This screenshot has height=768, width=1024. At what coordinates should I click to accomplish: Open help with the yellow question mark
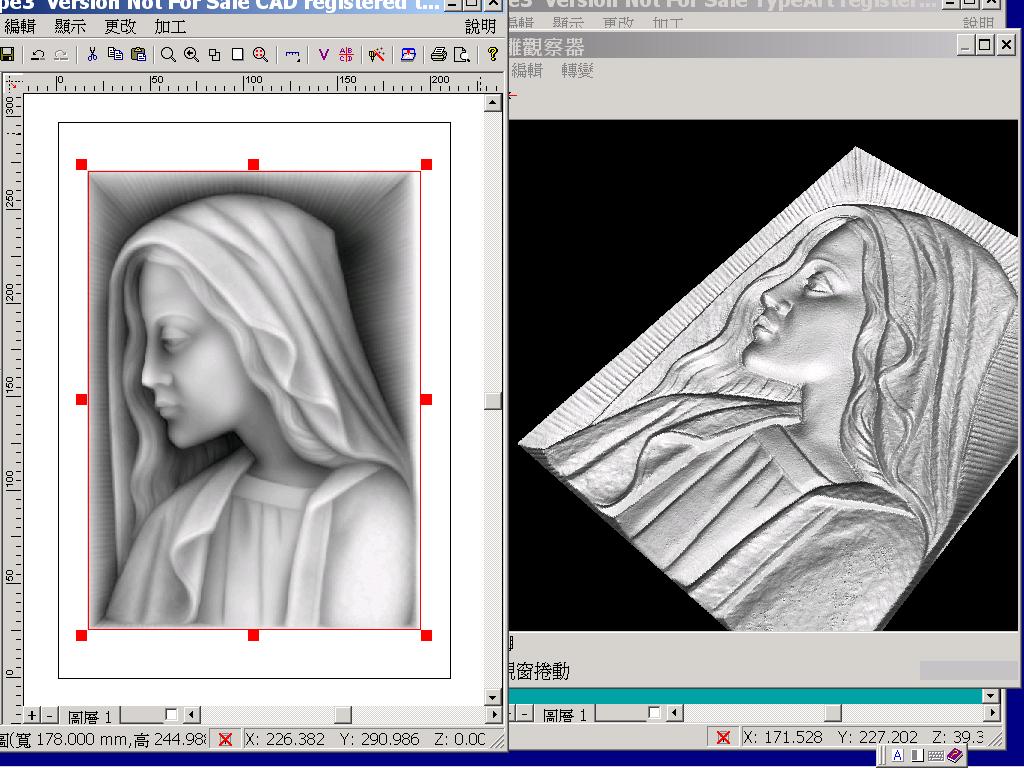[492, 54]
